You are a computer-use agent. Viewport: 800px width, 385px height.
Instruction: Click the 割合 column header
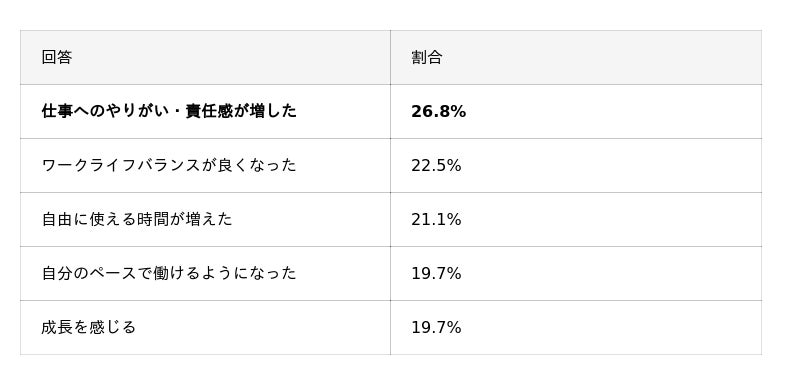576,57
